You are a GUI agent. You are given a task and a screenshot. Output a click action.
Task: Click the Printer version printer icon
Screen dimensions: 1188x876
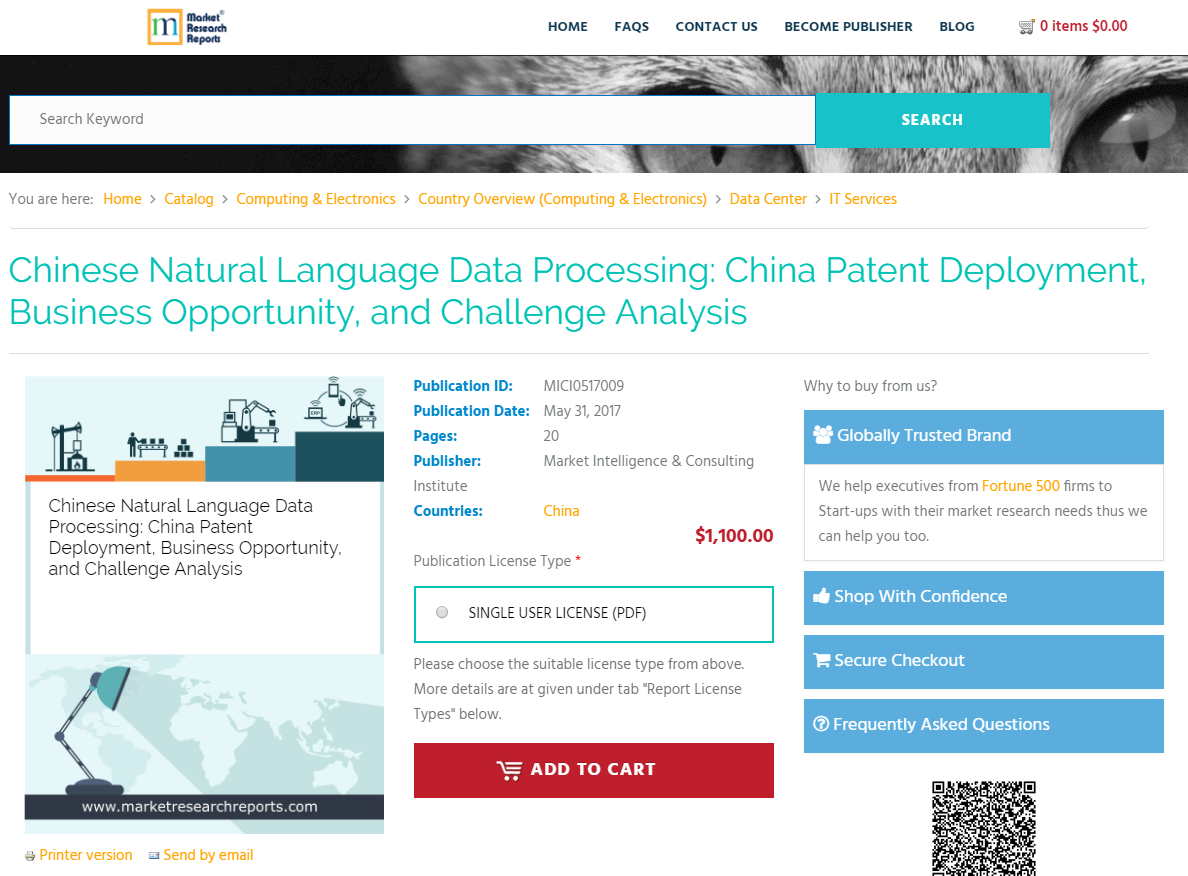pos(31,855)
